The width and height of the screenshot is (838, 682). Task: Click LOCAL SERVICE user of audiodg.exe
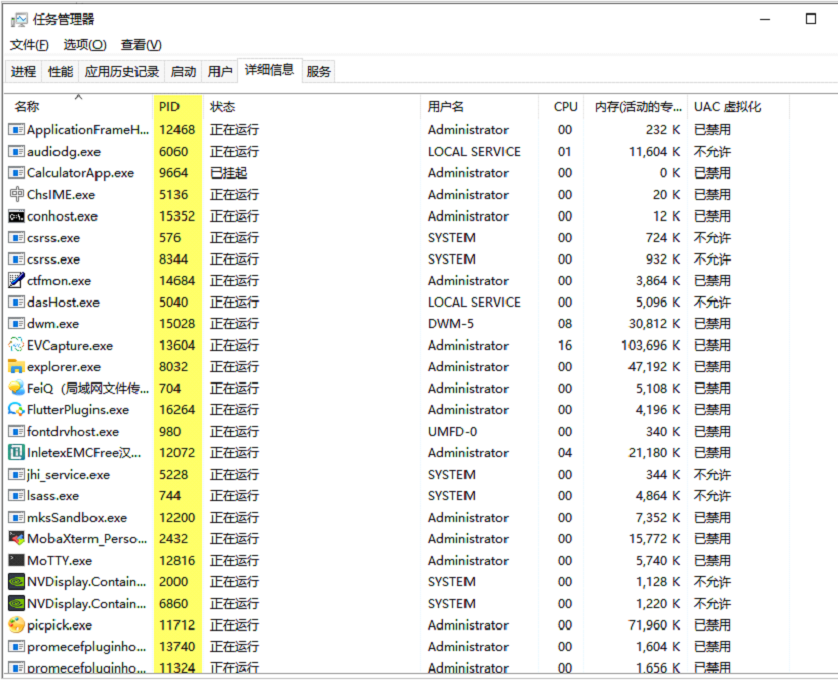[474, 152]
